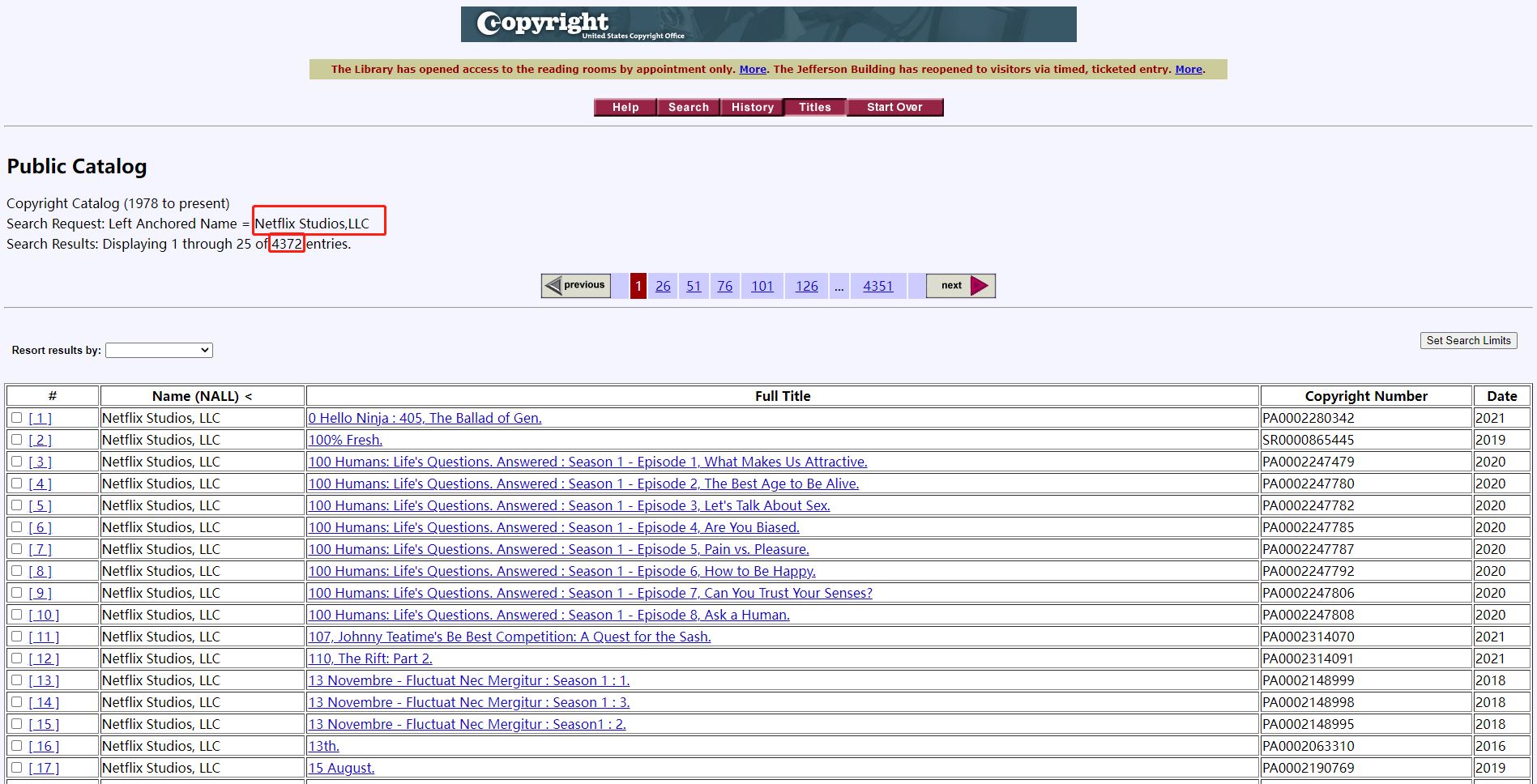Check the checkbox for entry 5

(x=16, y=505)
